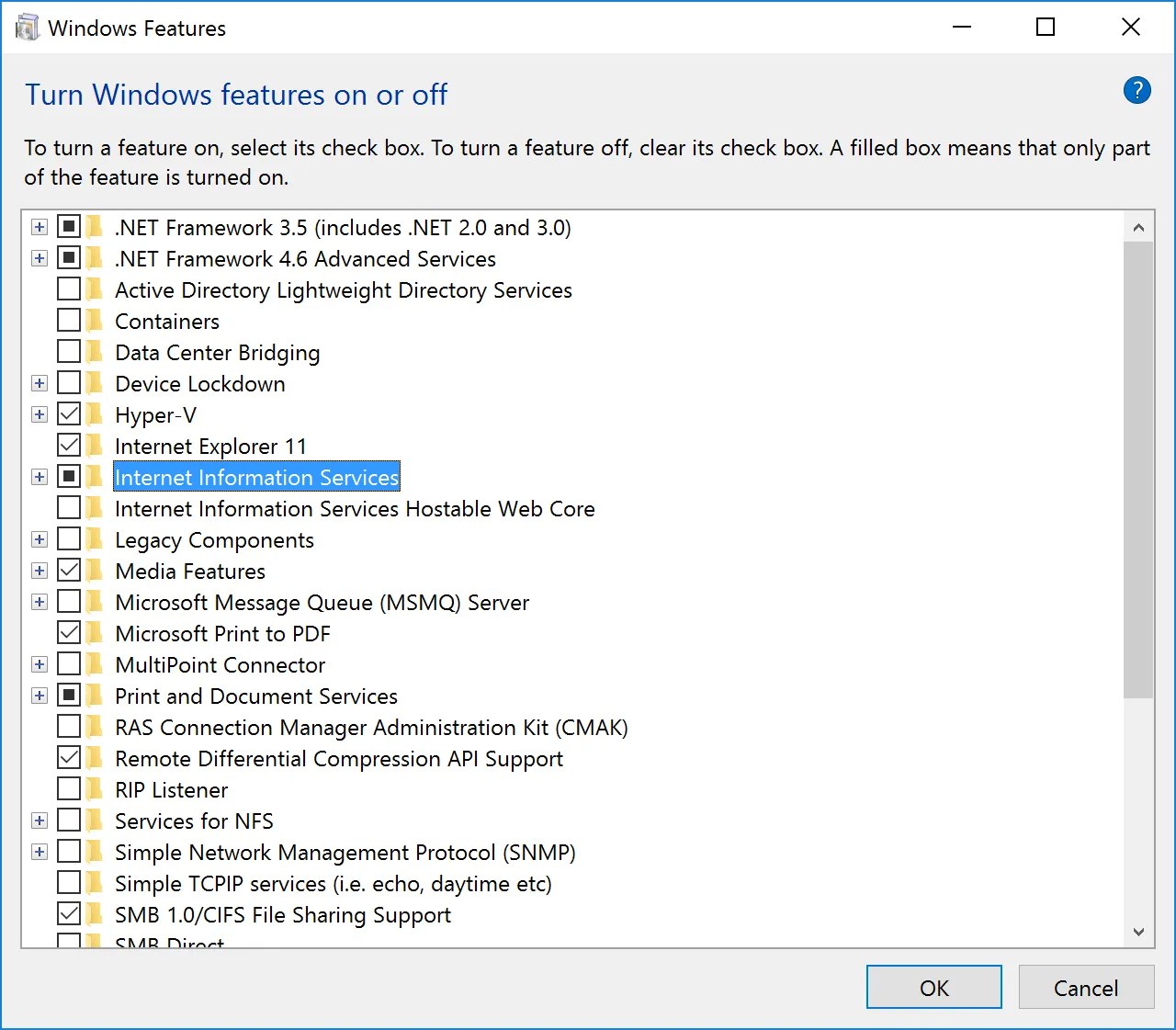Expand Simple Network Management Protocol (SNMP) node
Image resolution: width=1176 pixels, height=1030 pixels.
coord(40,852)
